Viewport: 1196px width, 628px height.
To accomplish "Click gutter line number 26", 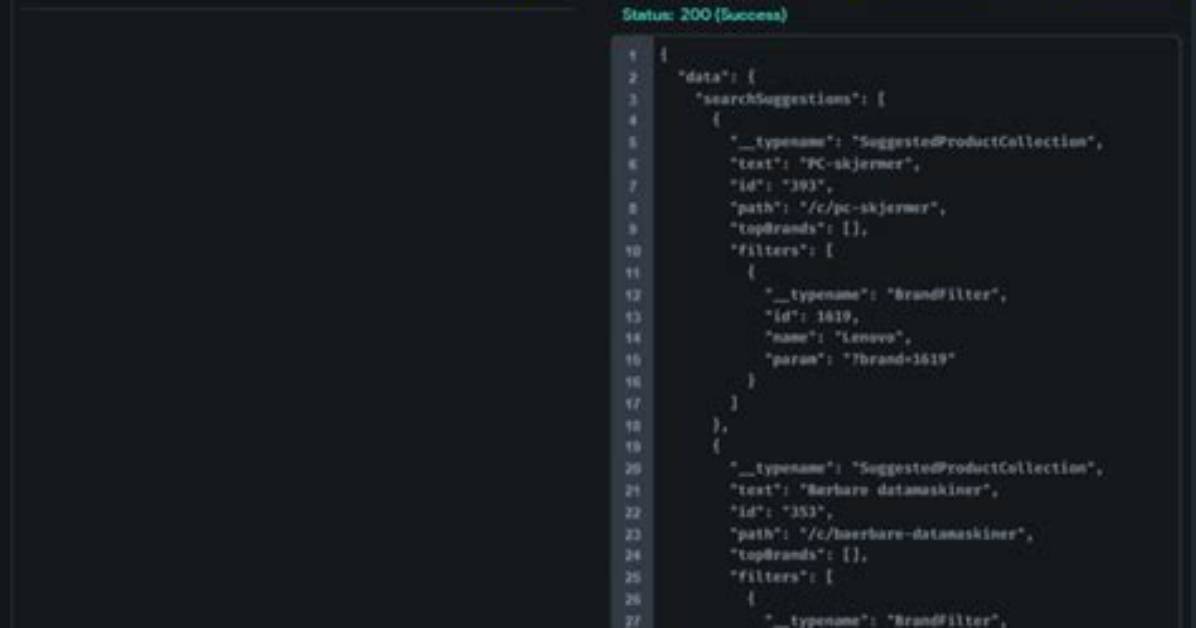I will click(x=632, y=599).
